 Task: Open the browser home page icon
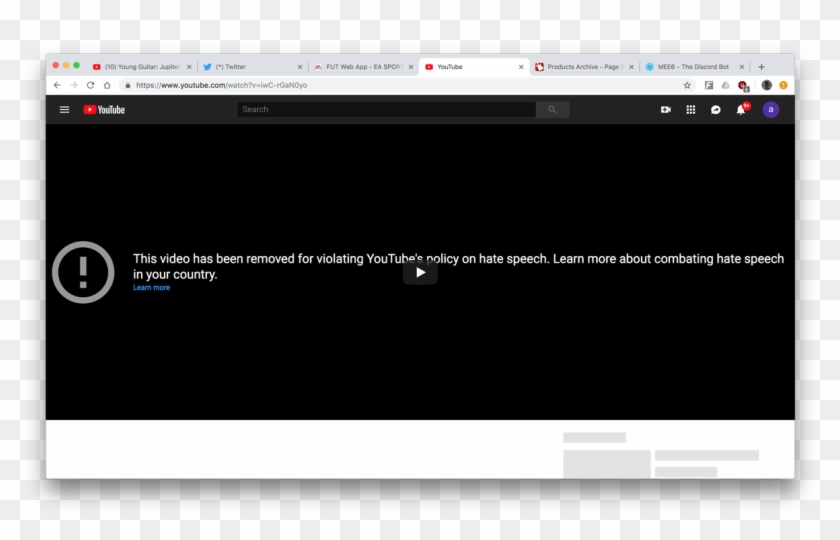tap(107, 85)
